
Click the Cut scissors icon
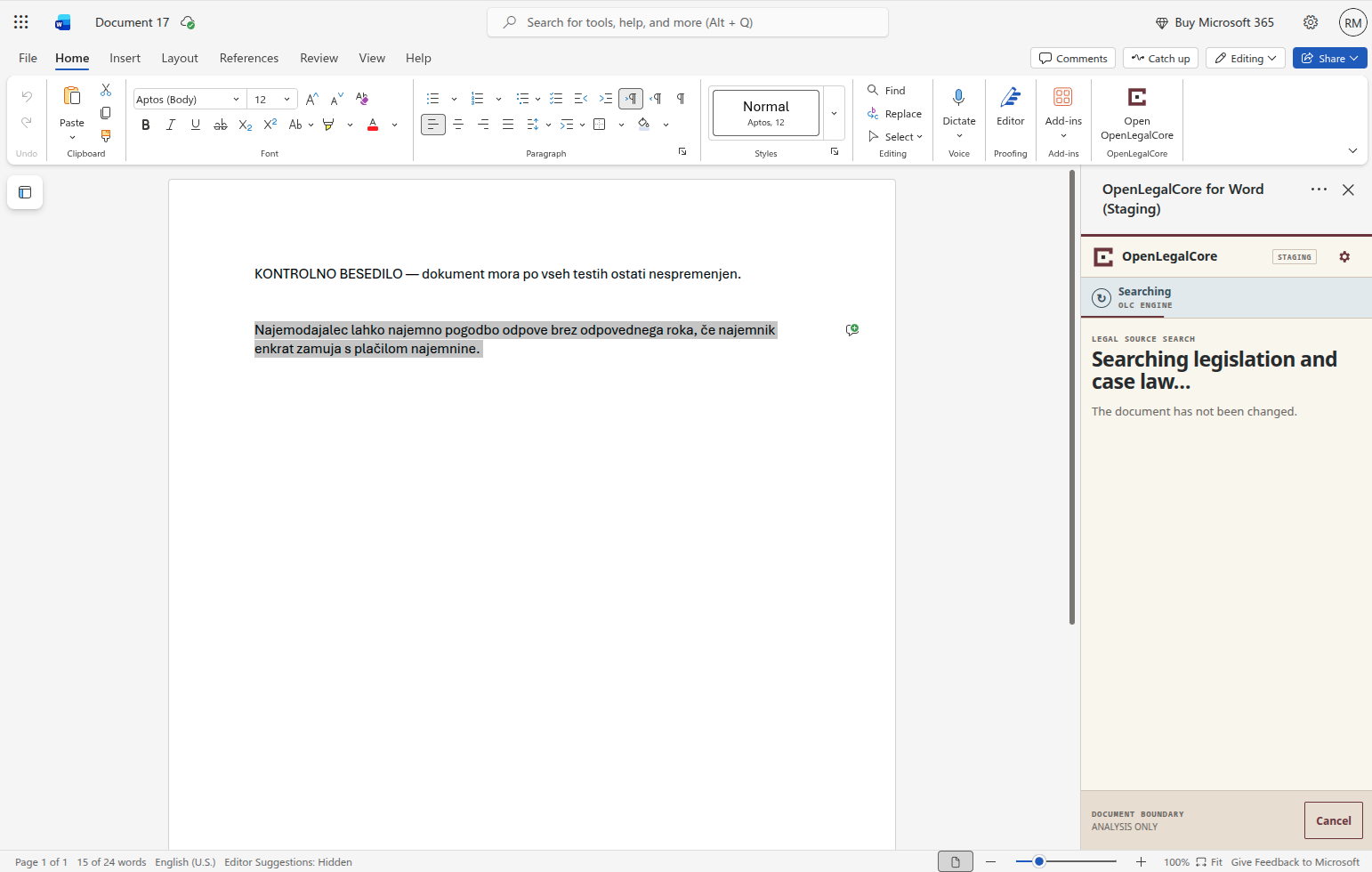pos(106,90)
